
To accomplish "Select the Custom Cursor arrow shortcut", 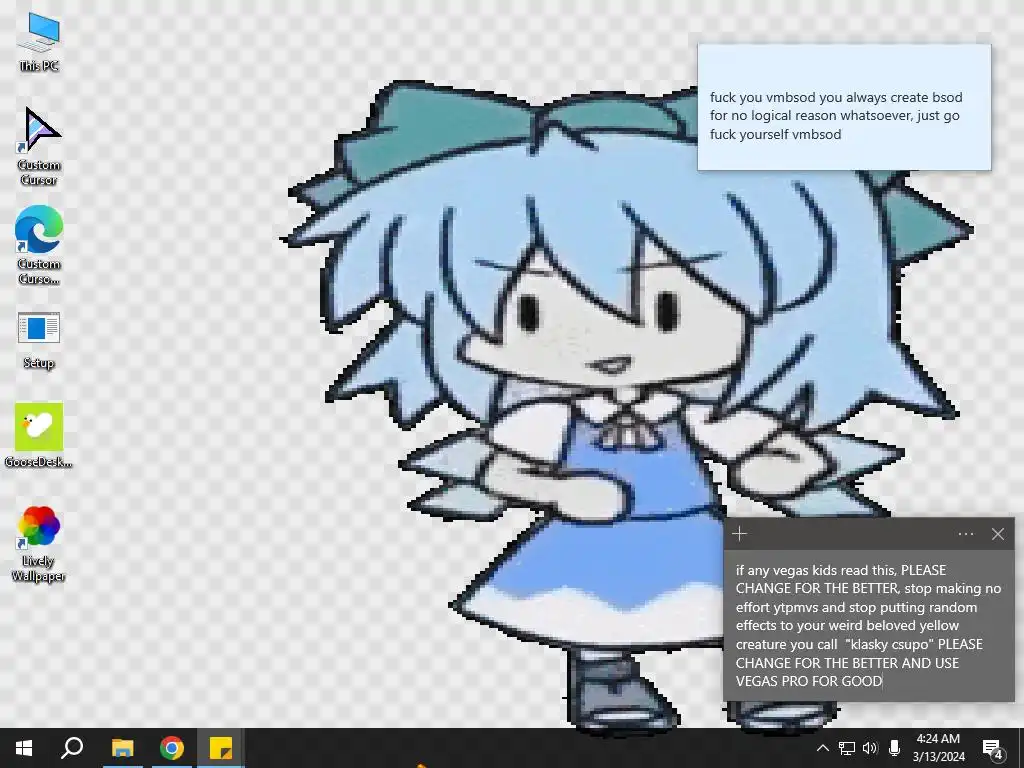I will pos(39,146).
